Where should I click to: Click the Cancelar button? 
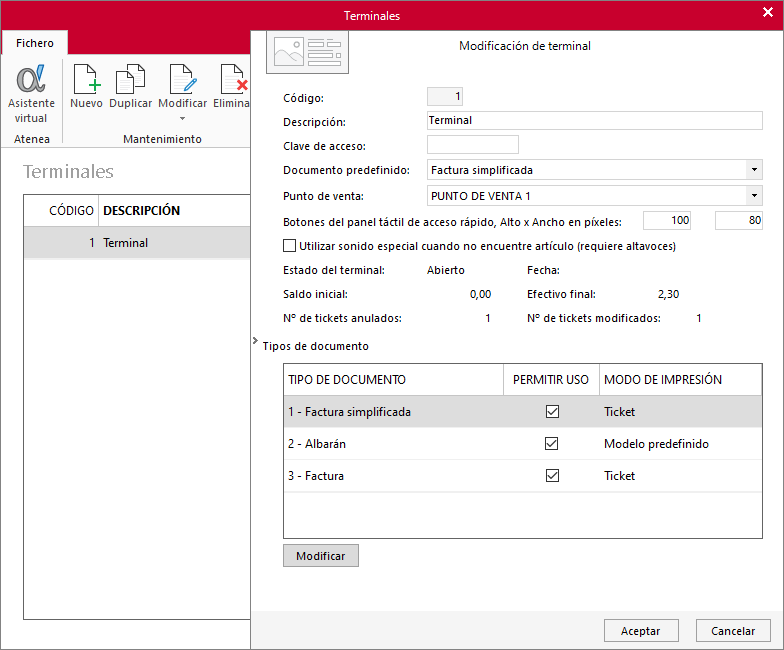[x=733, y=630]
